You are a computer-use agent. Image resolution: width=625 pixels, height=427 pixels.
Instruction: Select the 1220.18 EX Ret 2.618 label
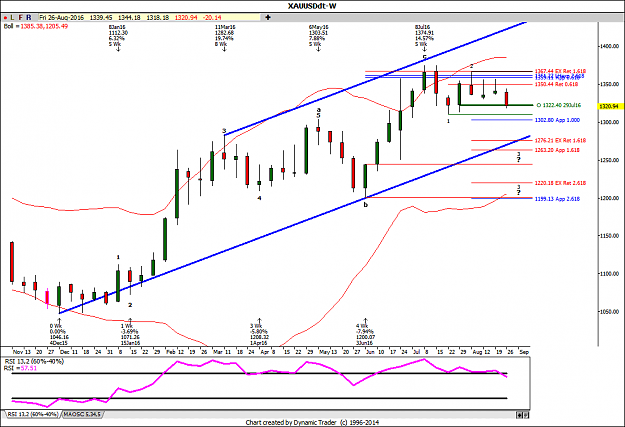[x=560, y=183]
